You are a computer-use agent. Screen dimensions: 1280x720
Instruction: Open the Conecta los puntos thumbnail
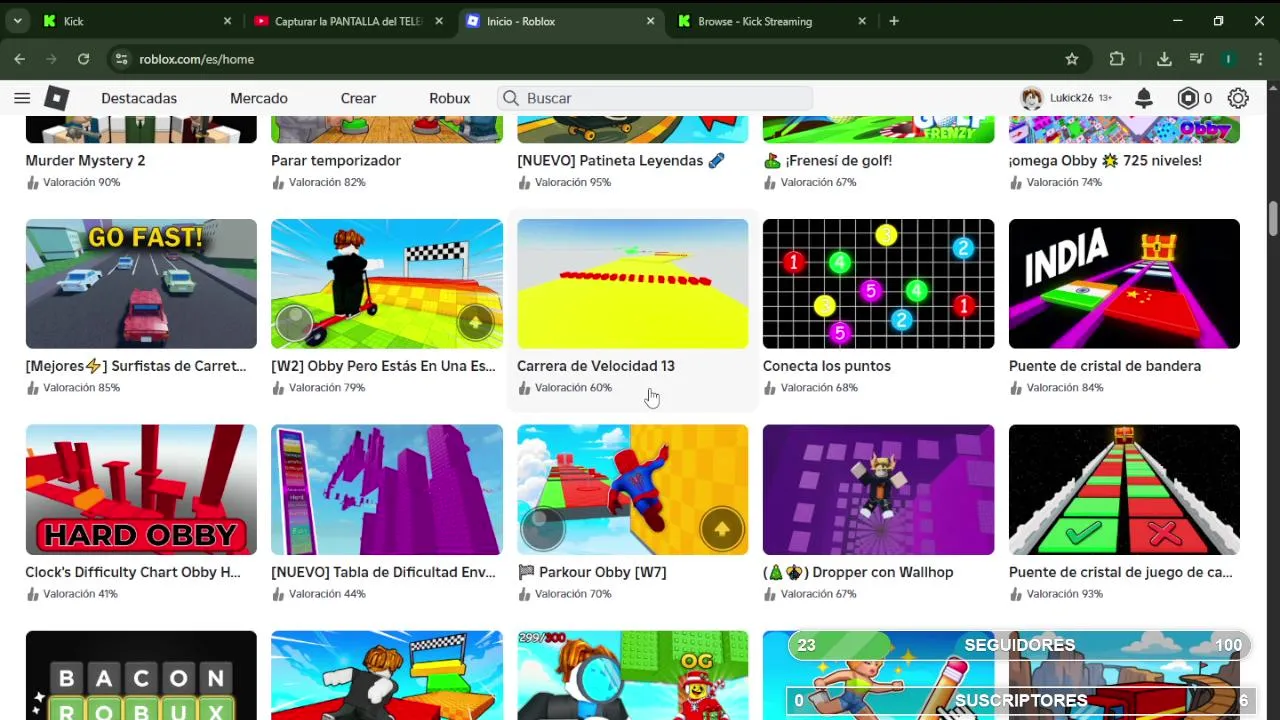[x=878, y=284]
